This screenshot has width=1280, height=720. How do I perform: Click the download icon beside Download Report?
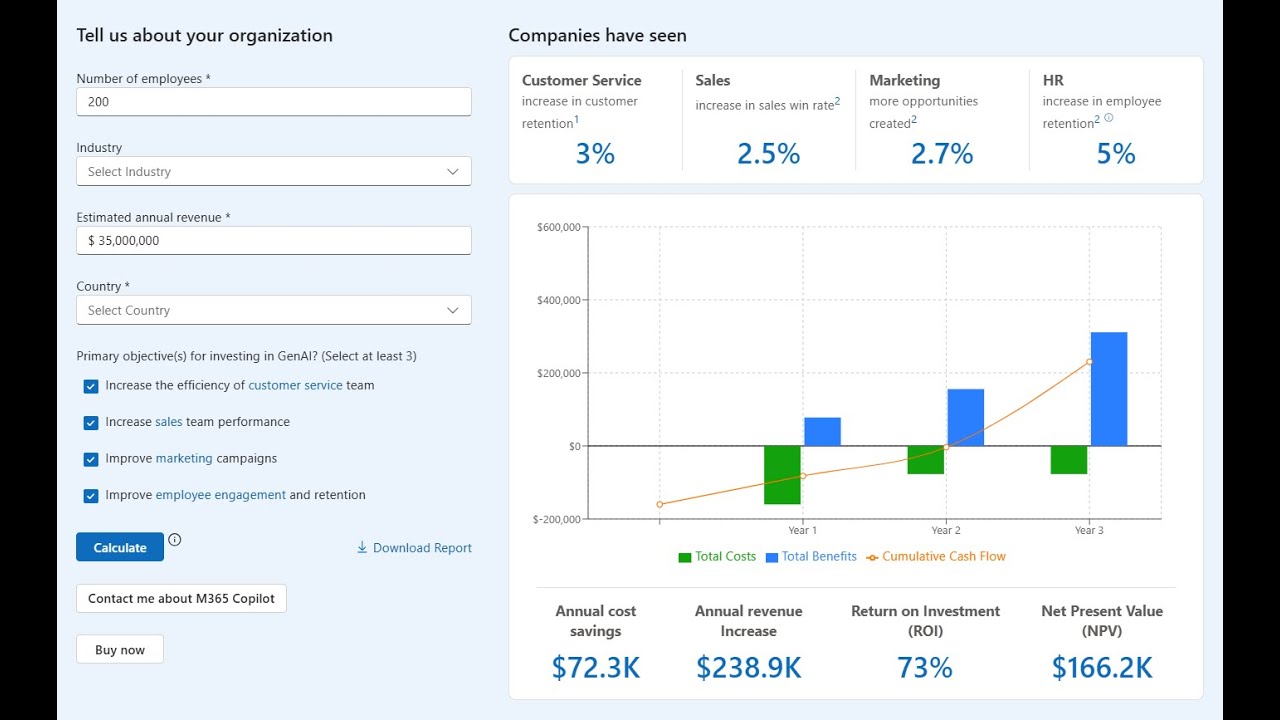click(362, 548)
